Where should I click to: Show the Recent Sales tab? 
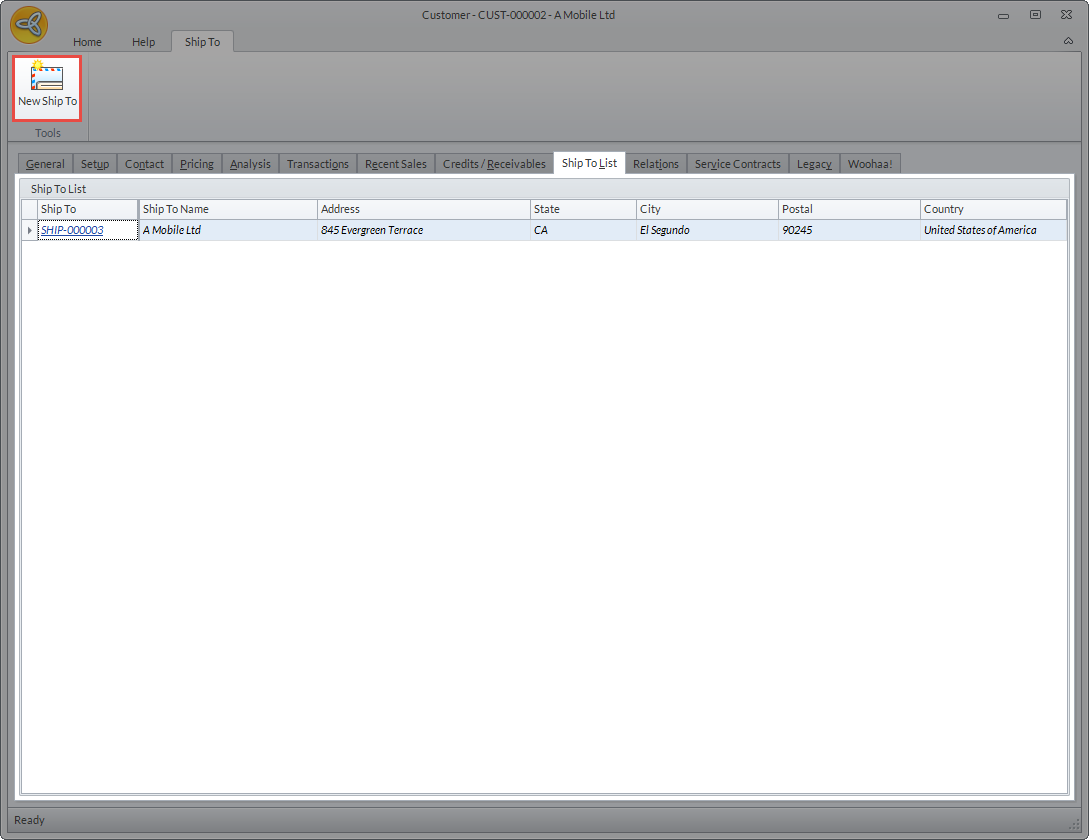click(x=396, y=164)
